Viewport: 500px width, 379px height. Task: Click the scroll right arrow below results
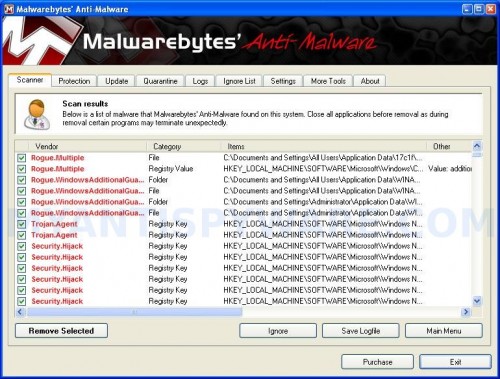point(466,312)
